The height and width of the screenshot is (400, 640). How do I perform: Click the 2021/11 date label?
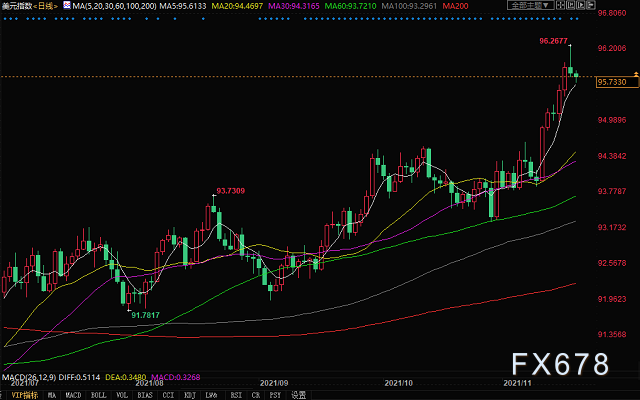[517, 383]
